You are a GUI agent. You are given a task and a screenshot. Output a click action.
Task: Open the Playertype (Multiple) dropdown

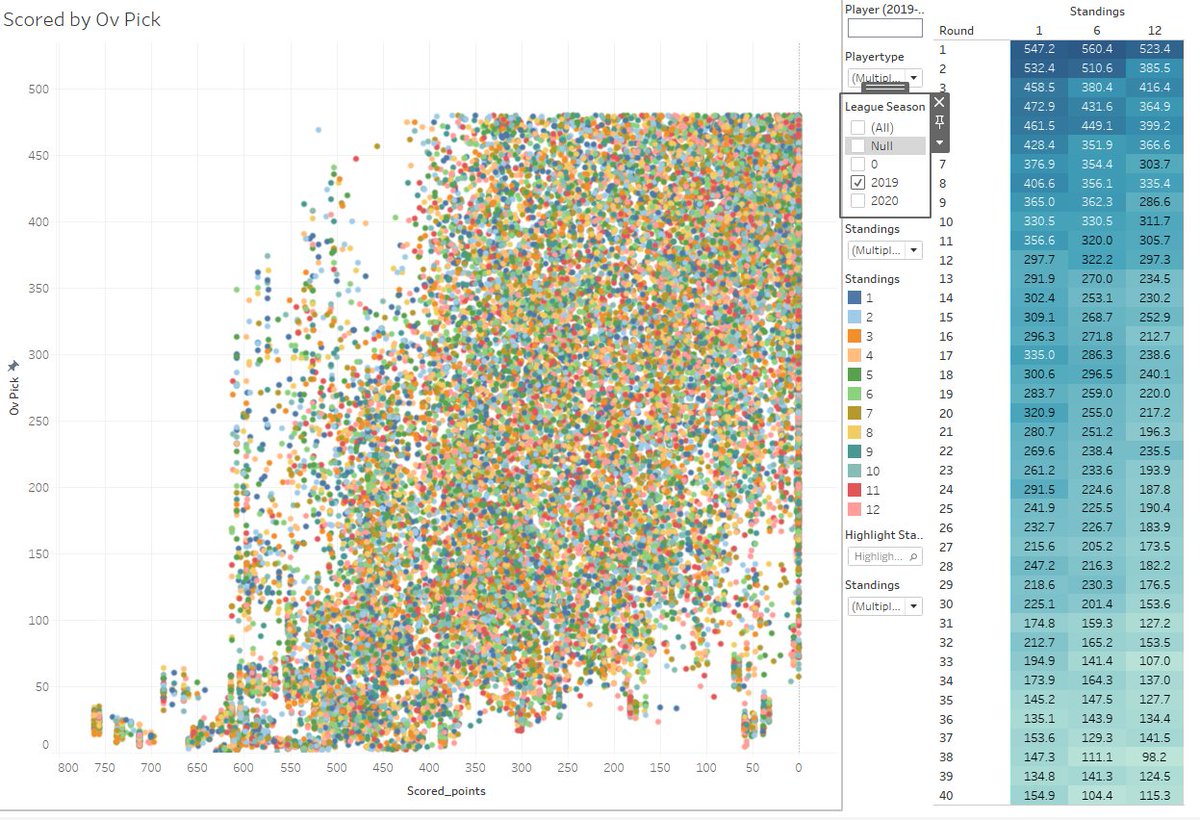pyautogui.click(x=913, y=77)
